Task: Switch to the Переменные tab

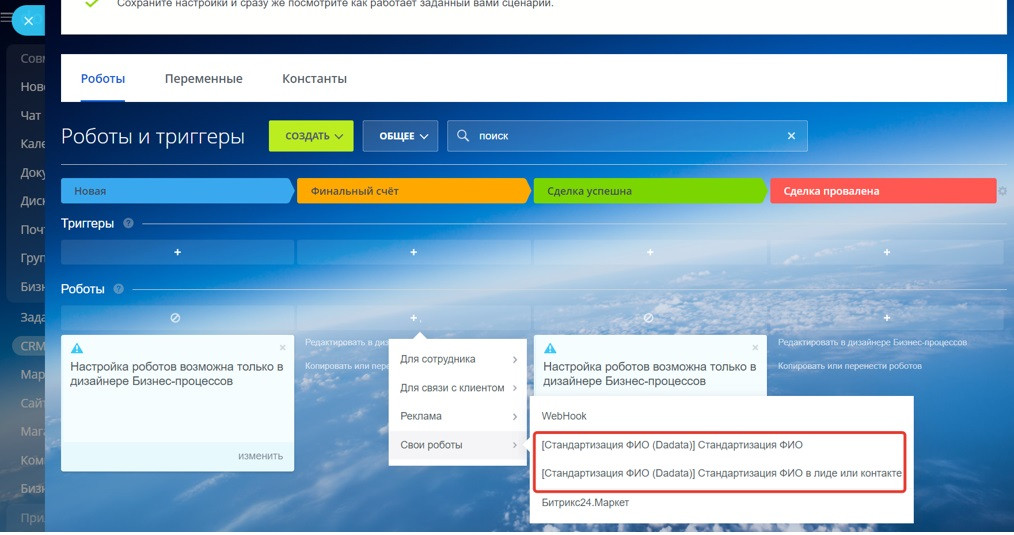Action: click(x=204, y=78)
